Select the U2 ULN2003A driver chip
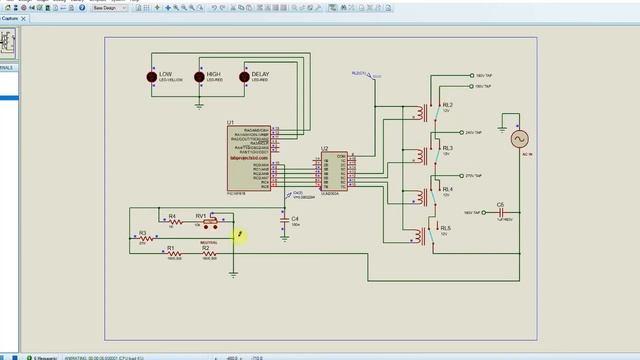The height and width of the screenshot is (360, 640). point(334,171)
